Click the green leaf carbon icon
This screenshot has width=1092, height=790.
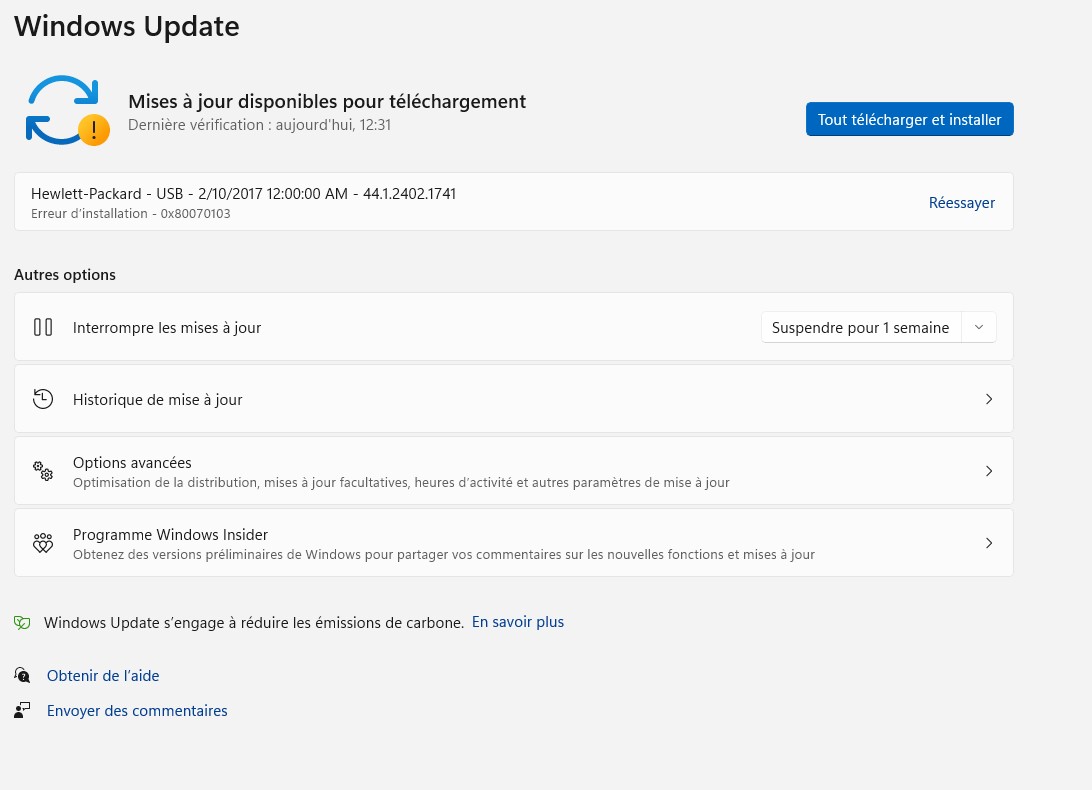tap(22, 623)
